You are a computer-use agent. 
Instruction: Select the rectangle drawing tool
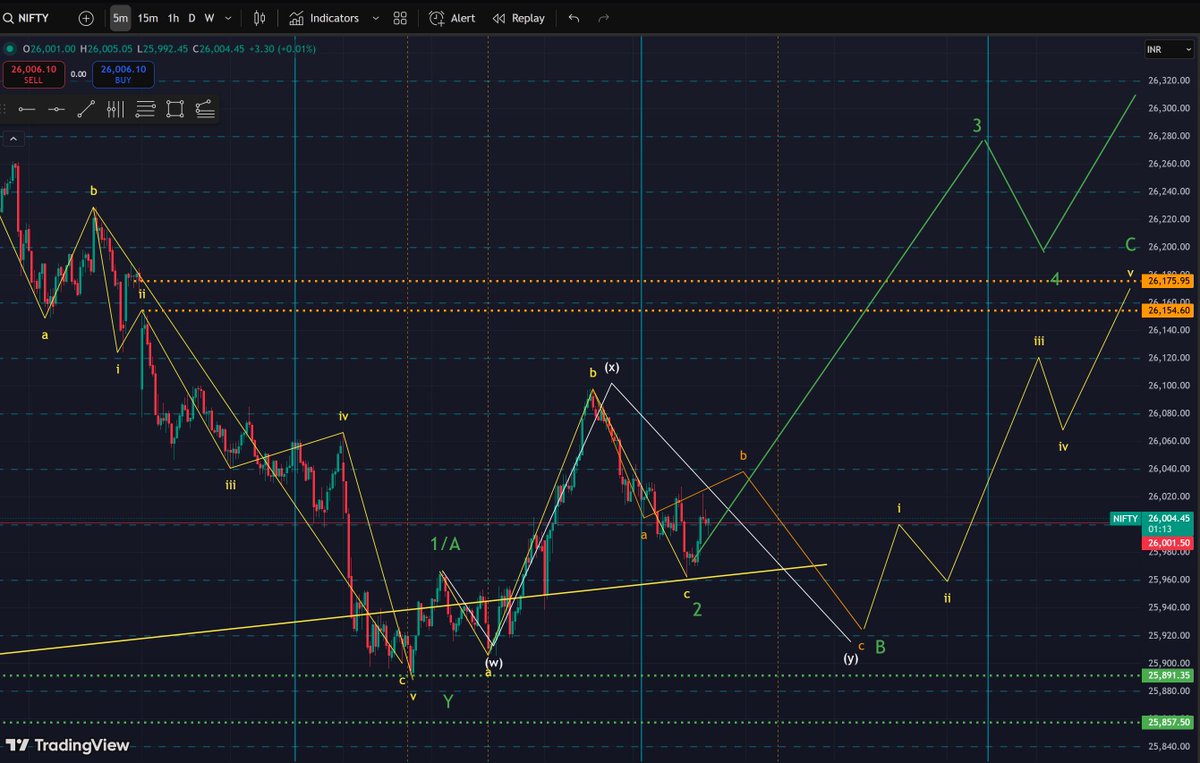point(175,108)
